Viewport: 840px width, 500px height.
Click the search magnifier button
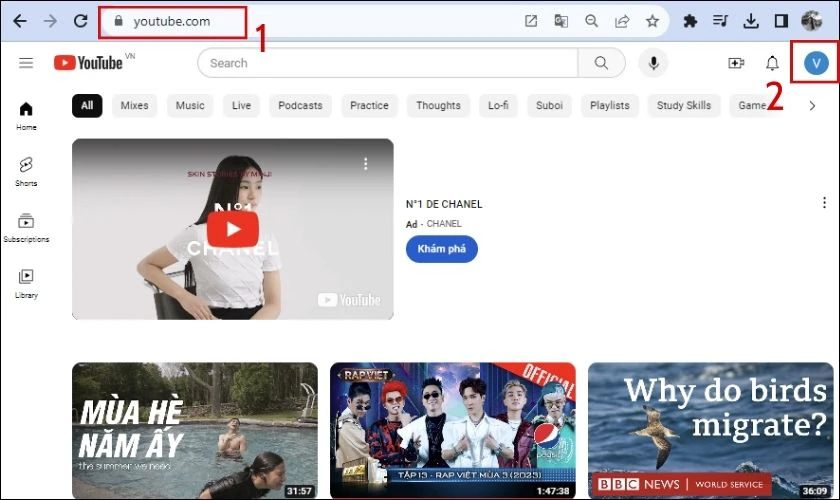pyautogui.click(x=602, y=63)
